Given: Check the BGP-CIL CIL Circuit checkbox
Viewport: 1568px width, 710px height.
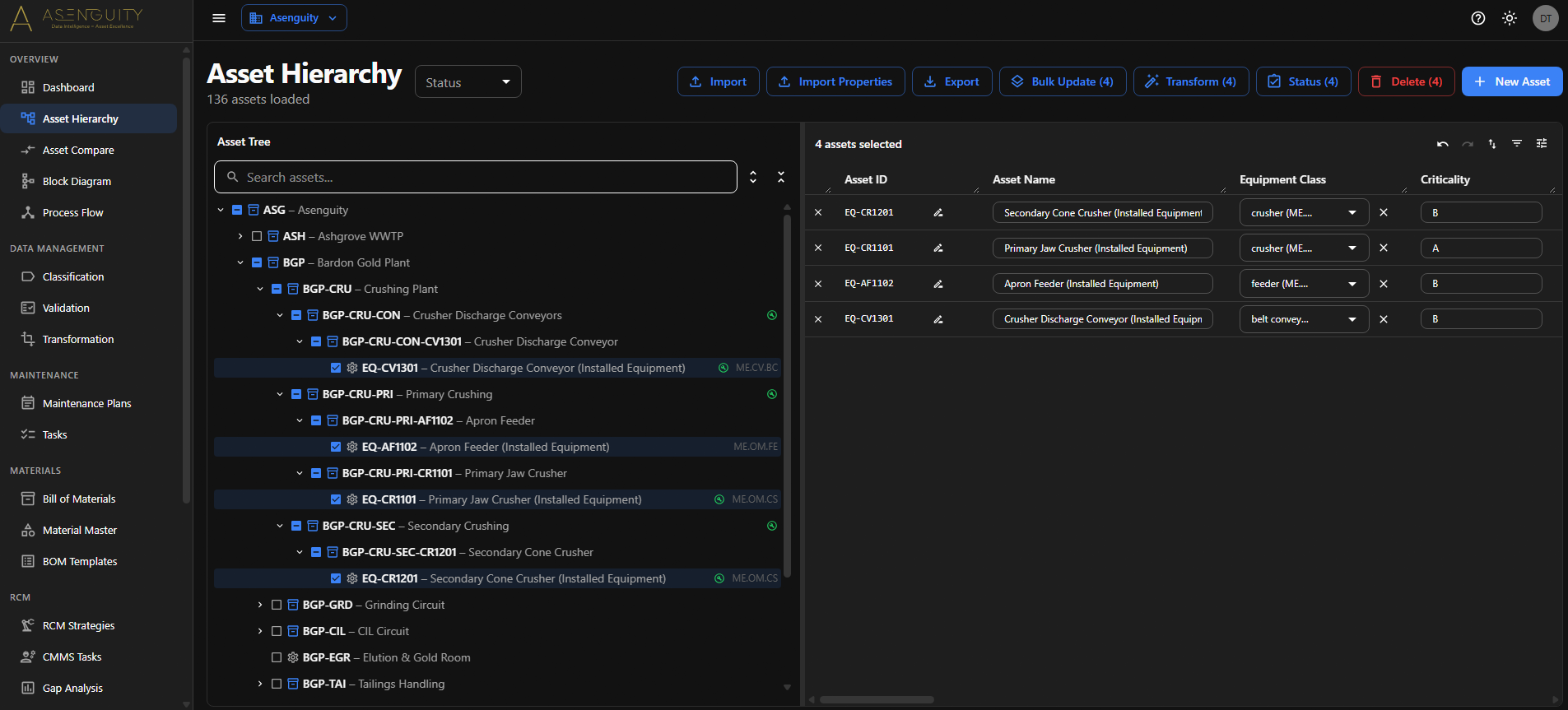Looking at the screenshot, I should pyautogui.click(x=277, y=631).
